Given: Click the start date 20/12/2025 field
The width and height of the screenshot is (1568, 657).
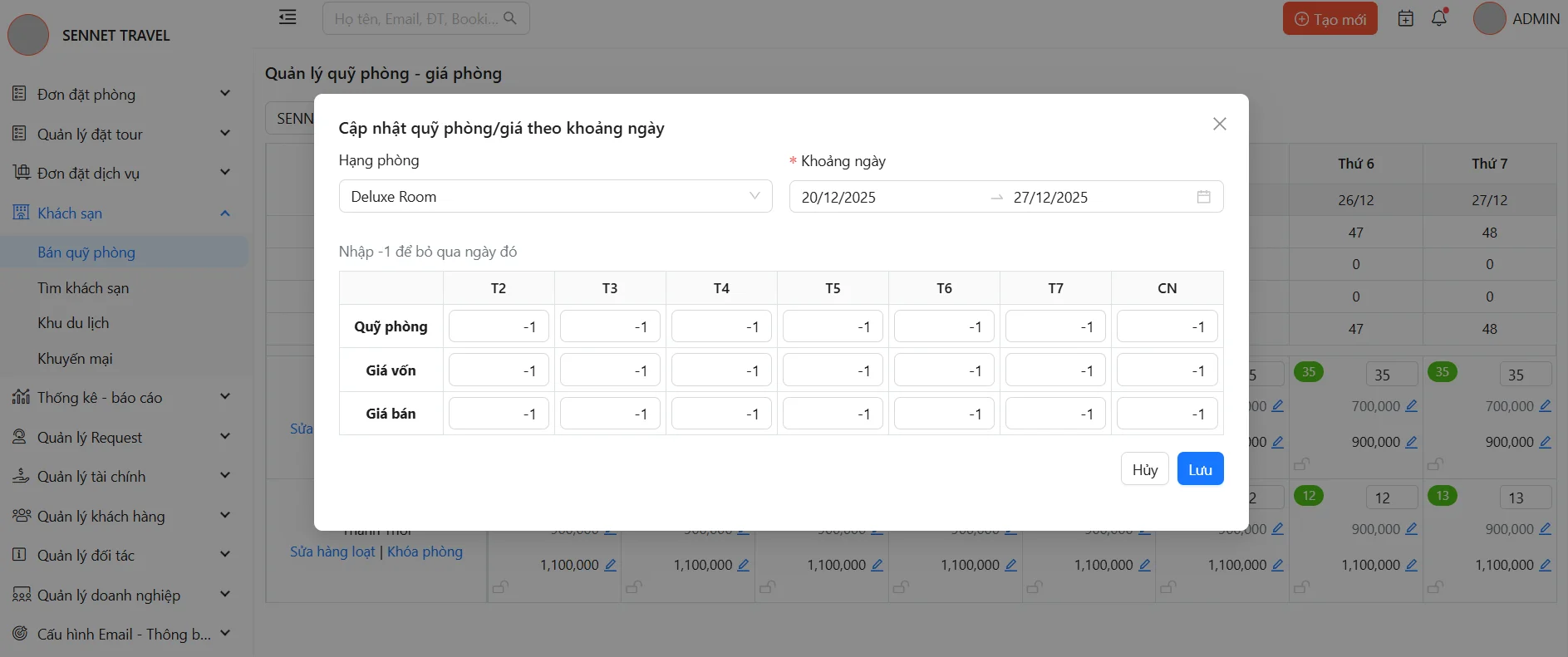Looking at the screenshot, I should [x=881, y=198].
